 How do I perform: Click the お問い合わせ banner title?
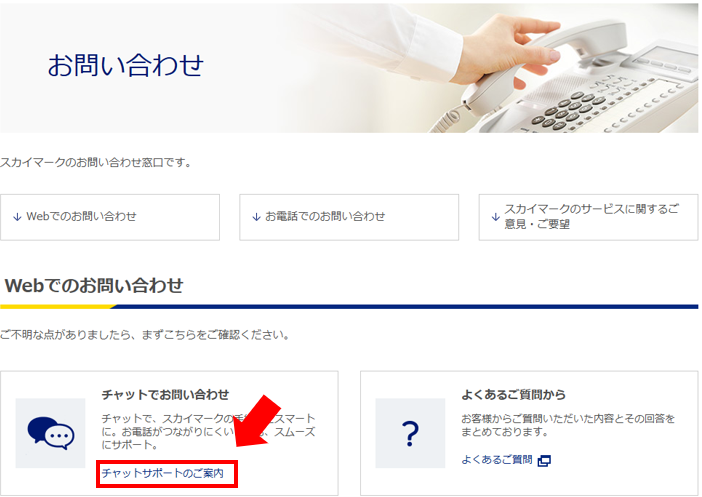(126, 65)
